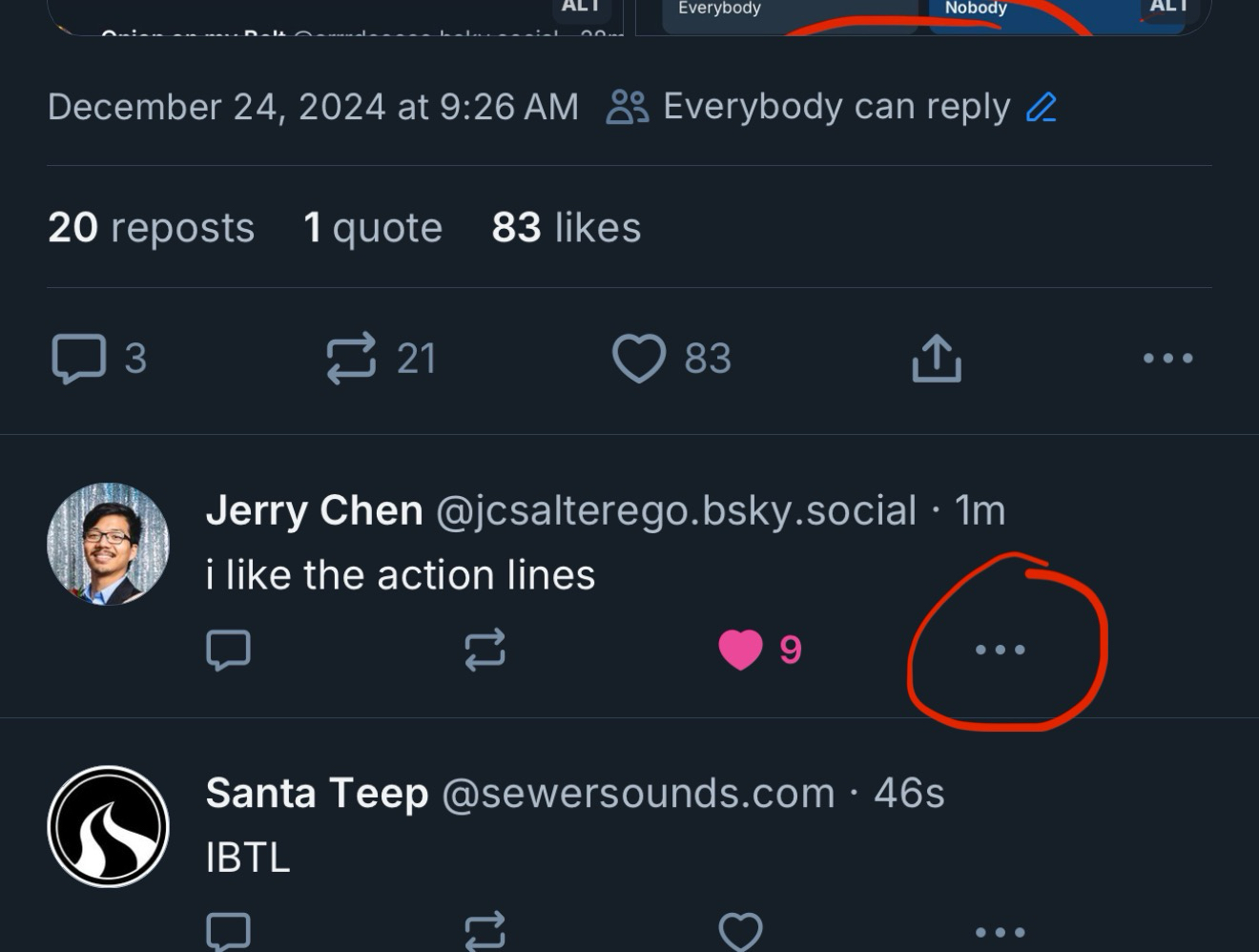Reply to Santa Teep's comment

tap(228, 931)
